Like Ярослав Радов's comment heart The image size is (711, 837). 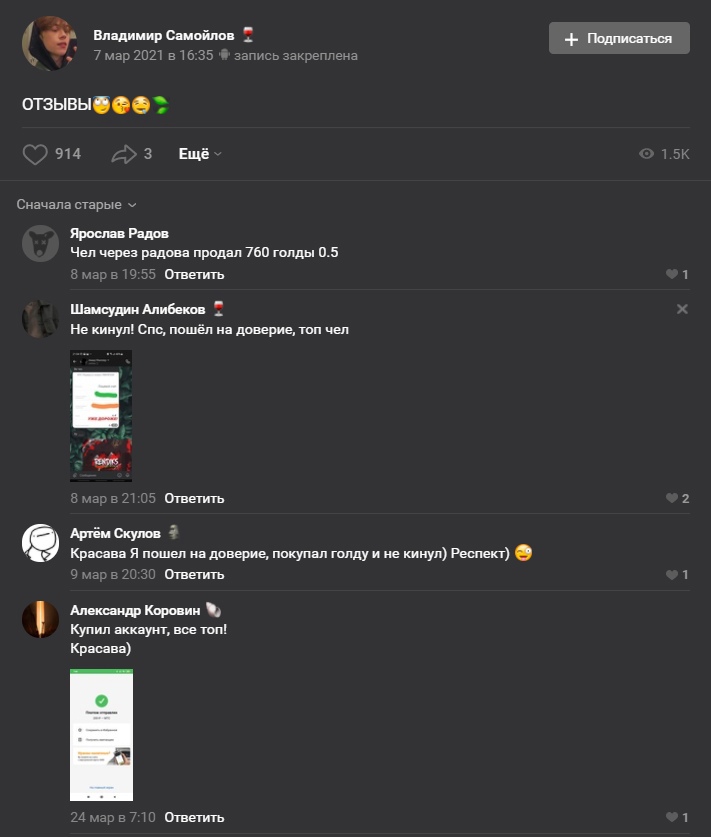[672, 274]
